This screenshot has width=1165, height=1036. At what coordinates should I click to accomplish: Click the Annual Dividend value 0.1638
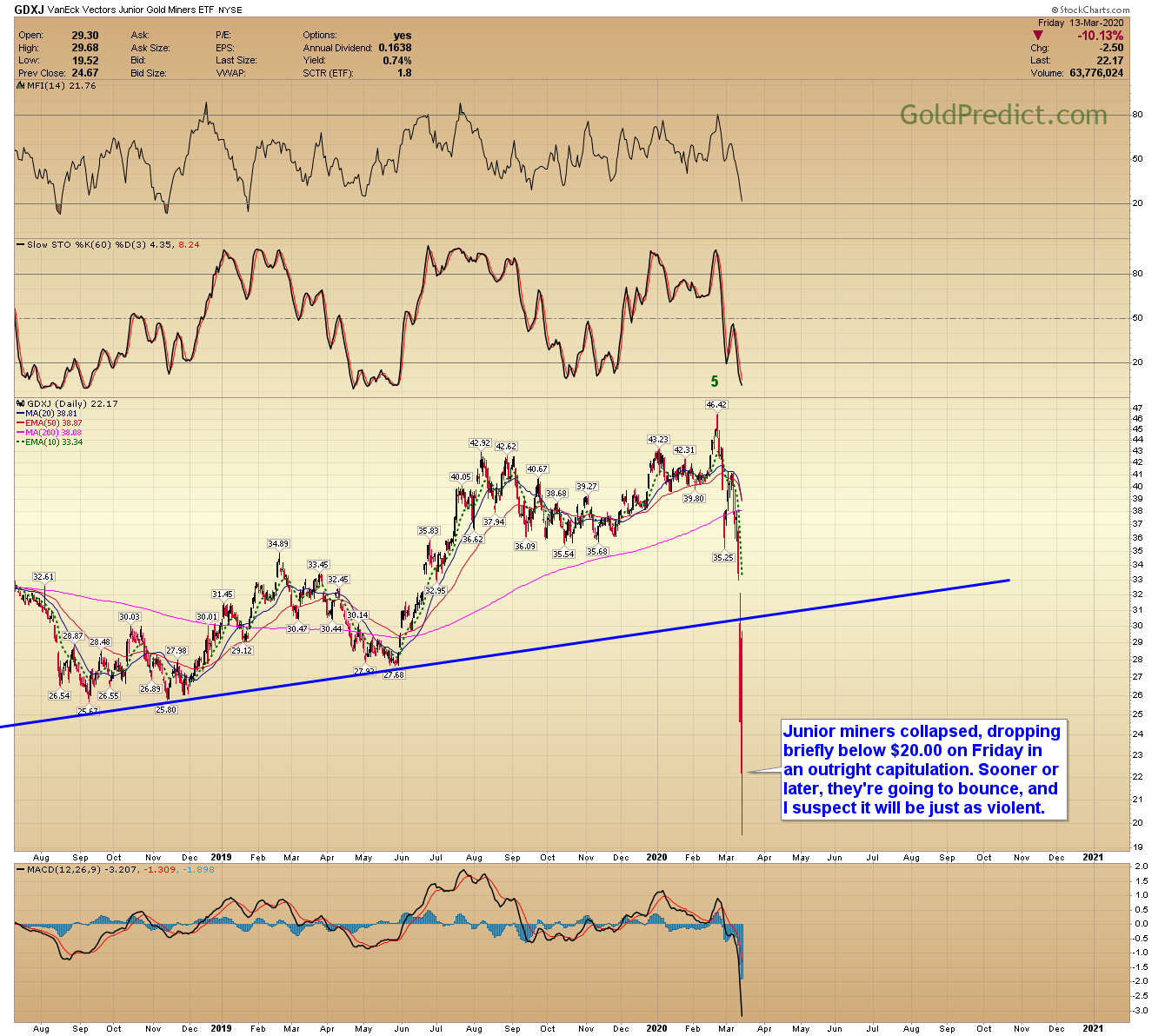395,48
